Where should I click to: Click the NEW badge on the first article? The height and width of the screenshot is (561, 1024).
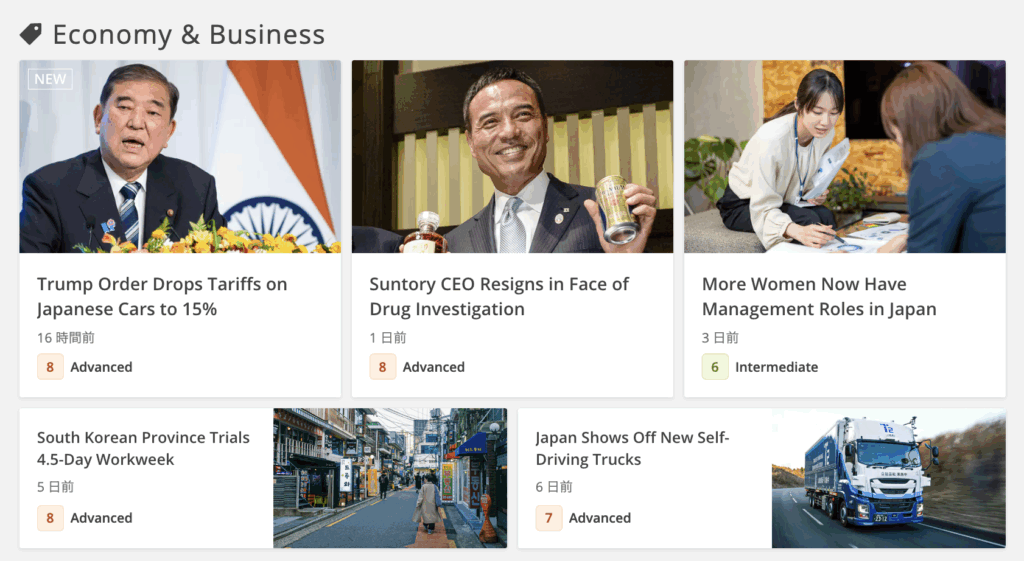(50, 79)
